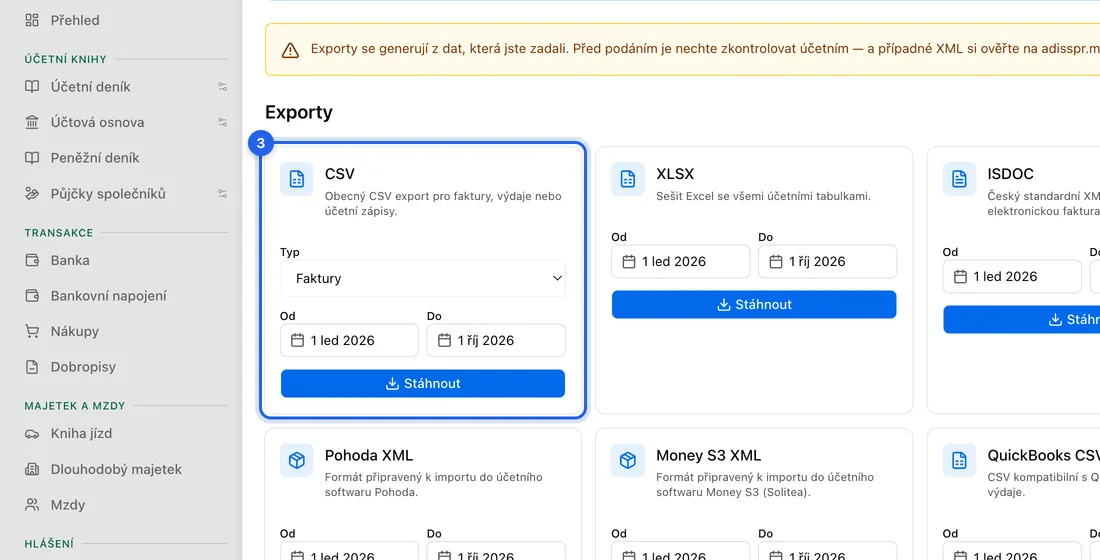Click the Peněžní deník book icon
The width and height of the screenshot is (1100, 560).
point(32,158)
